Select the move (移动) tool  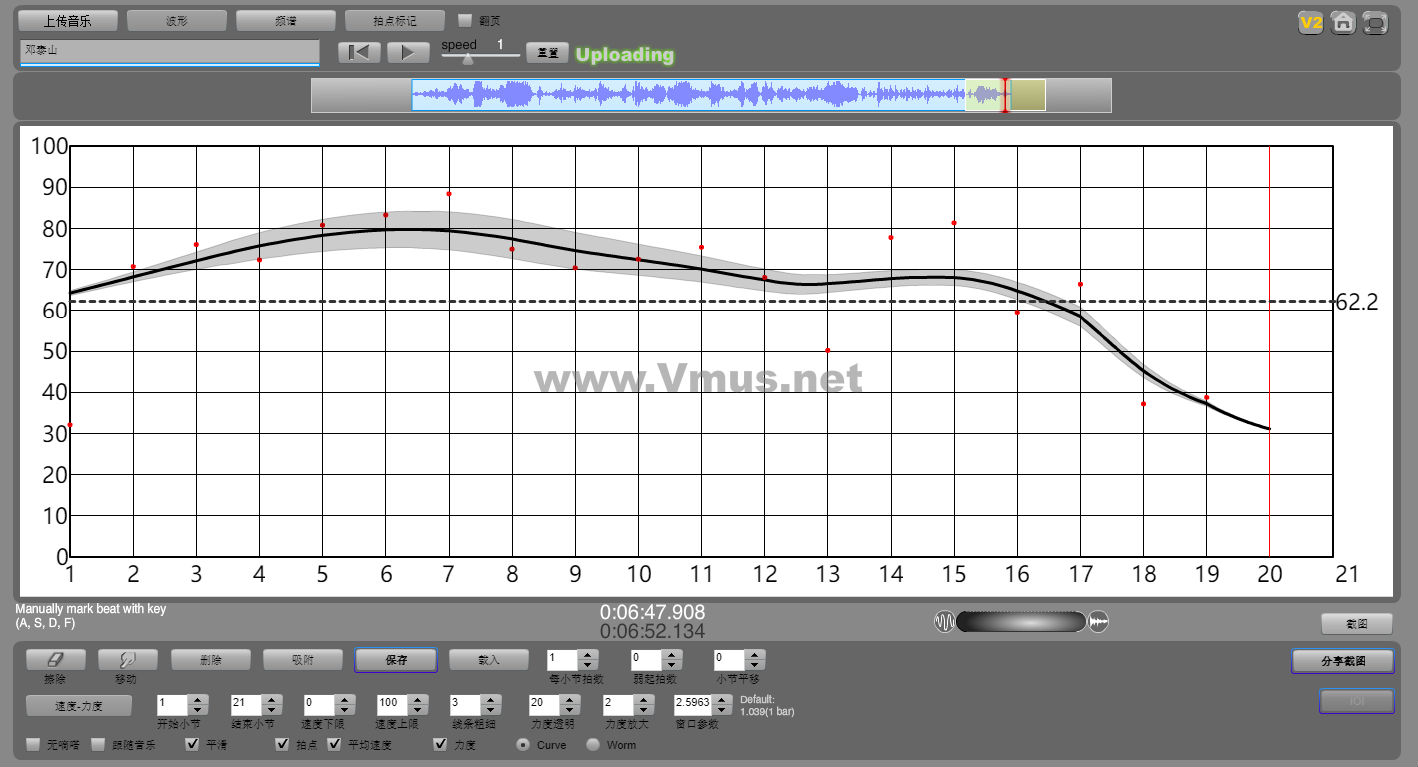tap(127, 660)
